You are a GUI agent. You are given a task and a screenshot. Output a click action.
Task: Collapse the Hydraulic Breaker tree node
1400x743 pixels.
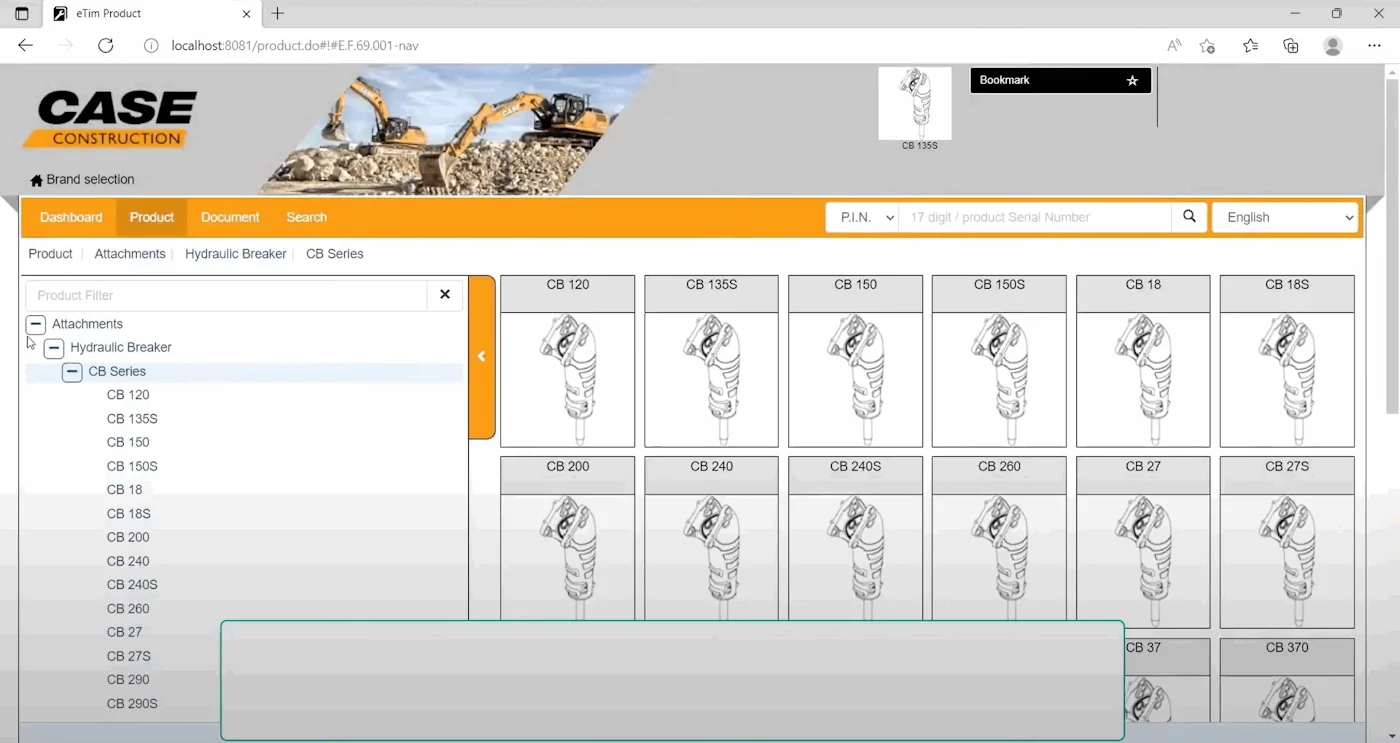click(54, 348)
